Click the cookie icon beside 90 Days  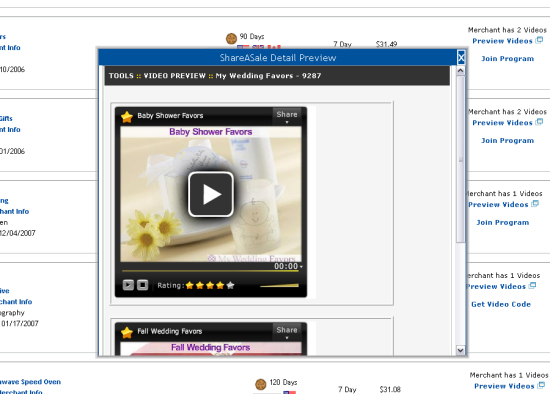[x=231, y=38]
